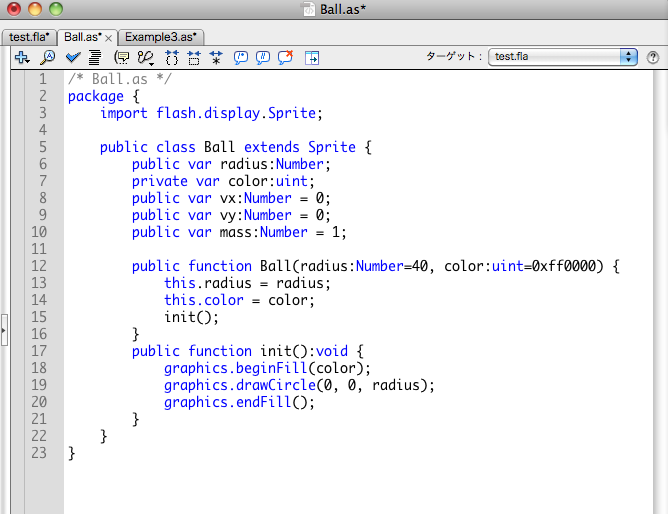Click the Expand All icon
Image resolution: width=668 pixels, height=514 pixels.
click(215, 58)
